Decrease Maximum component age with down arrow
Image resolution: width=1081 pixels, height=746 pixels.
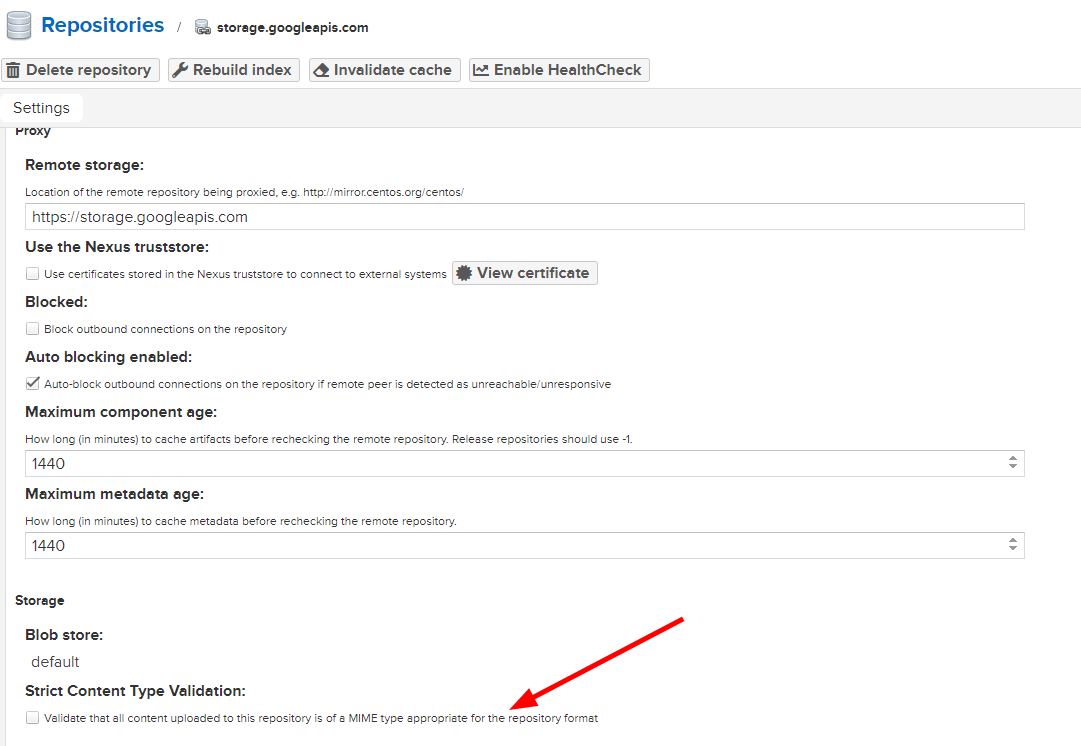[x=1013, y=467]
